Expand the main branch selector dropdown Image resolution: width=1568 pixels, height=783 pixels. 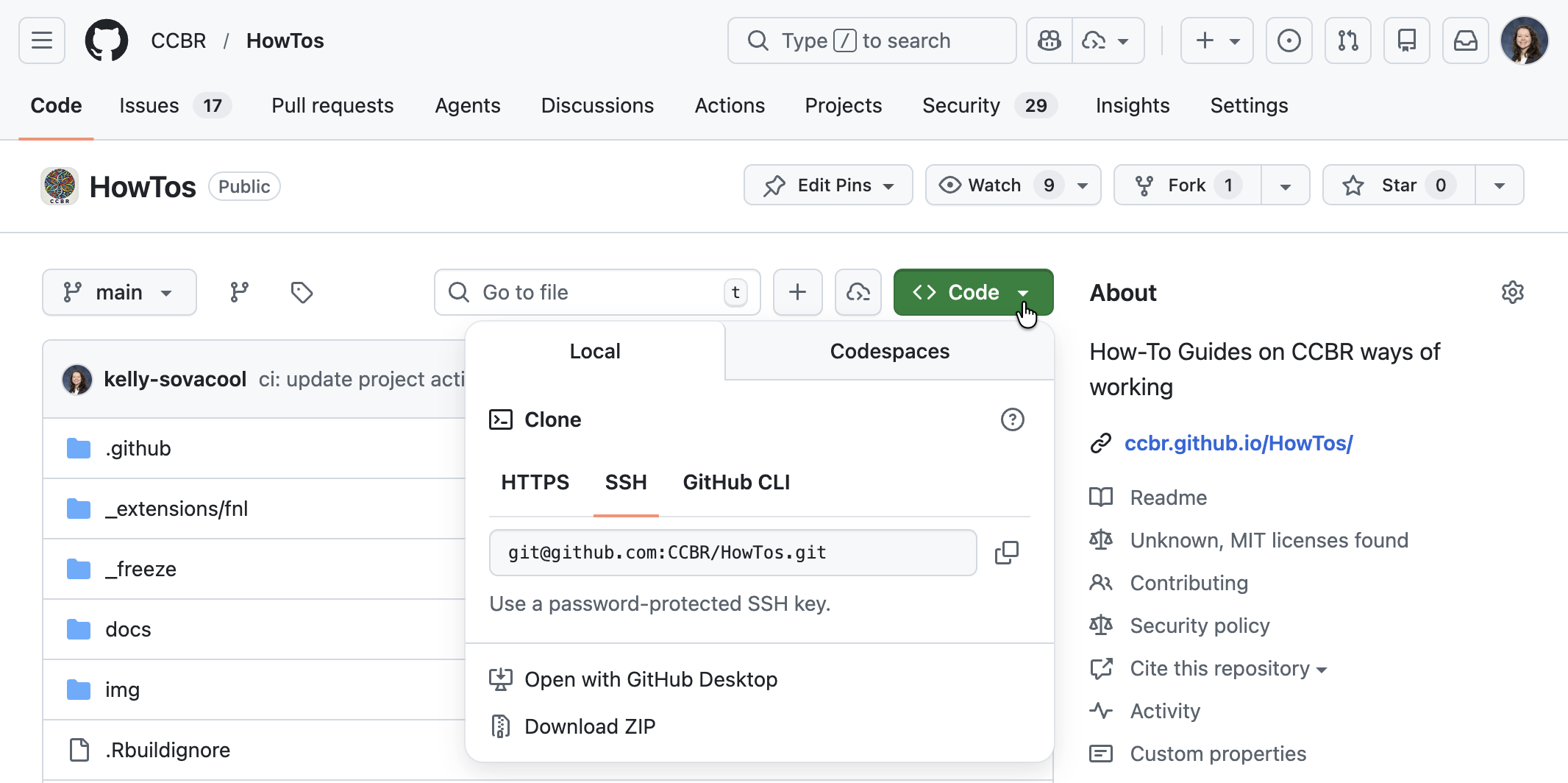click(x=119, y=292)
